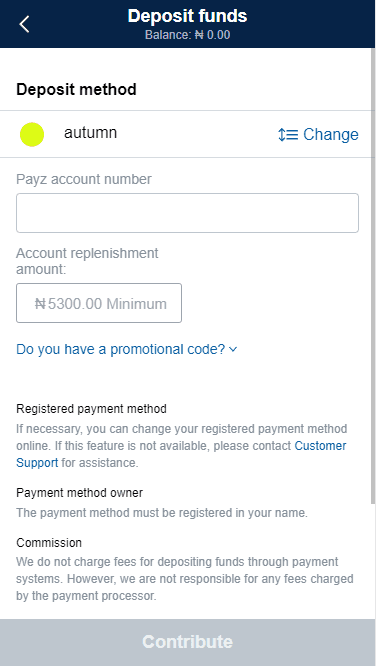Viewport: 376px width, 666px height.
Task: Click the Payz account number label
Action: click(84, 179)
